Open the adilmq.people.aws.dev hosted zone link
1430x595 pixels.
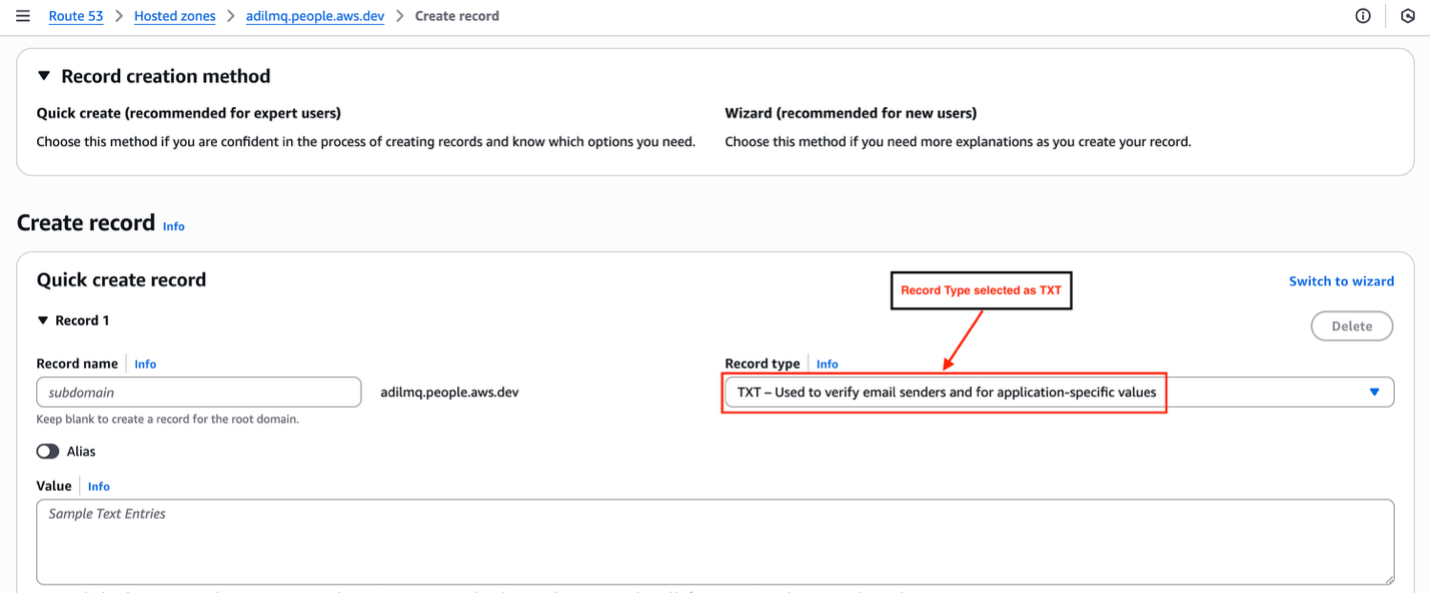click(315, 15)
